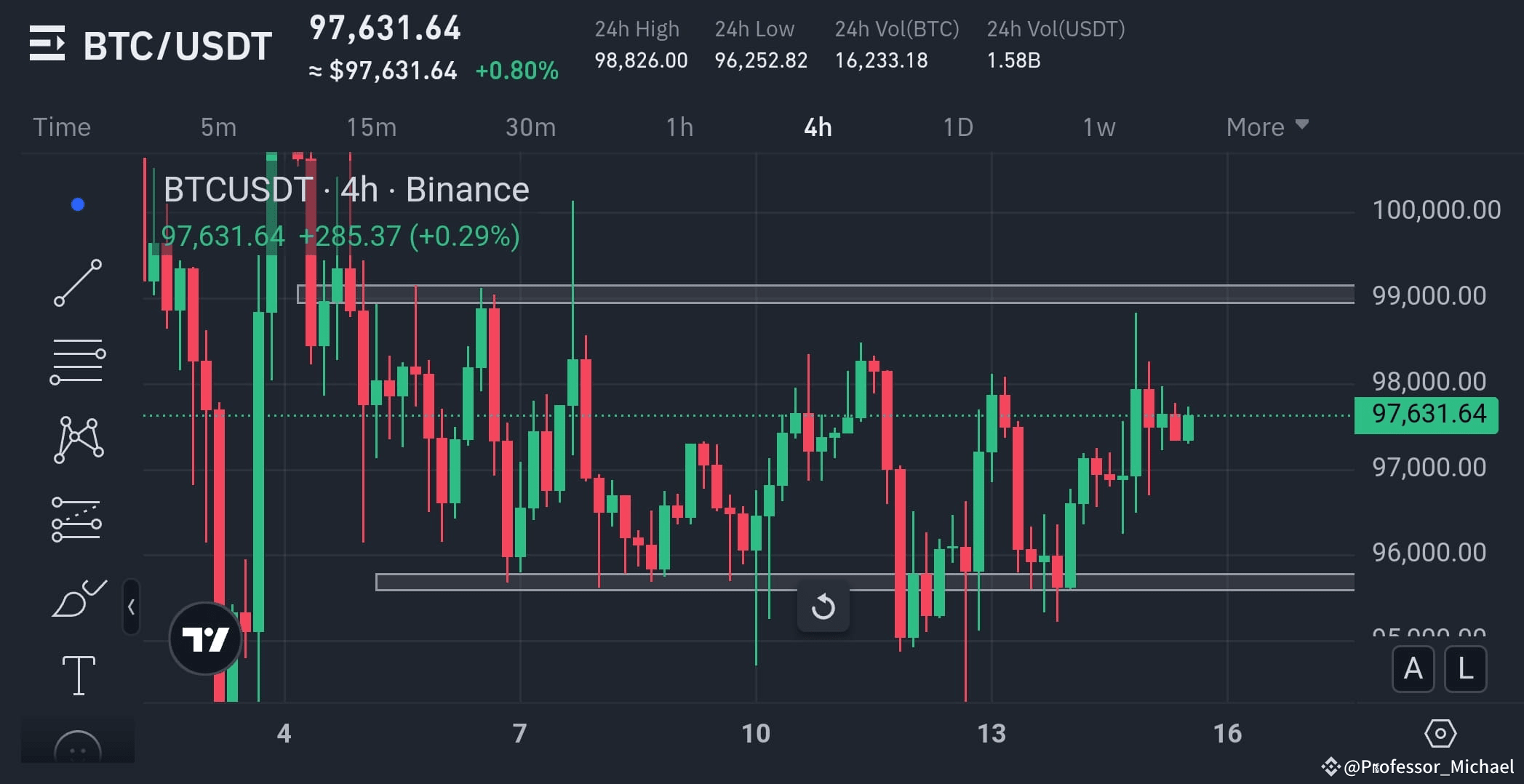Click the TradingView watermark logo

click(x=204, y=637)
